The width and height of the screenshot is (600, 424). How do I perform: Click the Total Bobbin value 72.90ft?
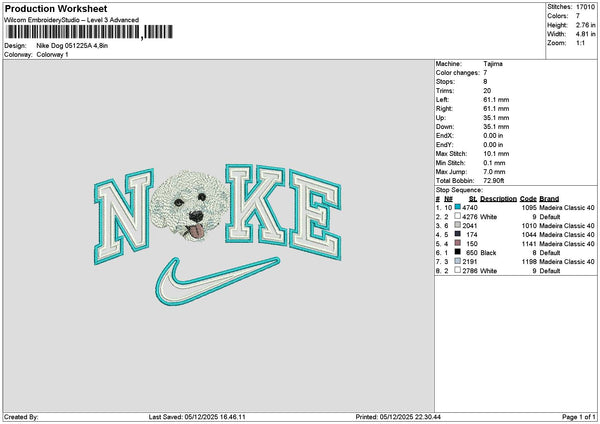point(494,181)
